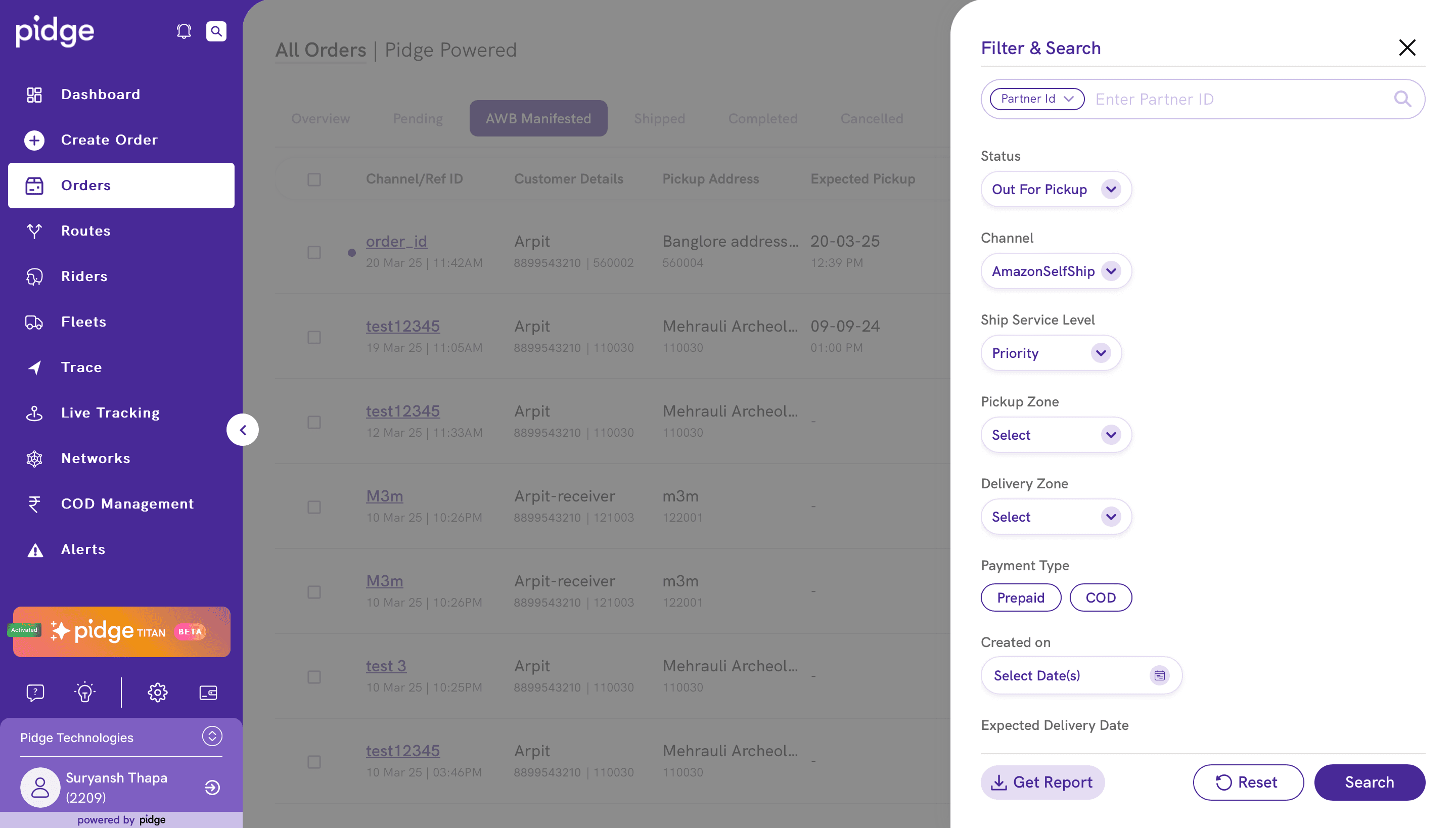The width and height of the screenshot is (1456, 828).
Task: Switch to the Shipped tab
Action: (x=659, y=118)
